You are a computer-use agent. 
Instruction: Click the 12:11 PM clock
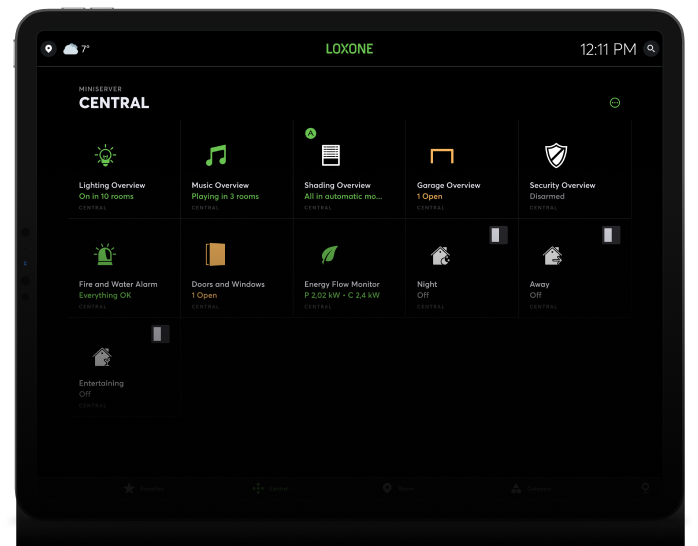pos(608,49)
